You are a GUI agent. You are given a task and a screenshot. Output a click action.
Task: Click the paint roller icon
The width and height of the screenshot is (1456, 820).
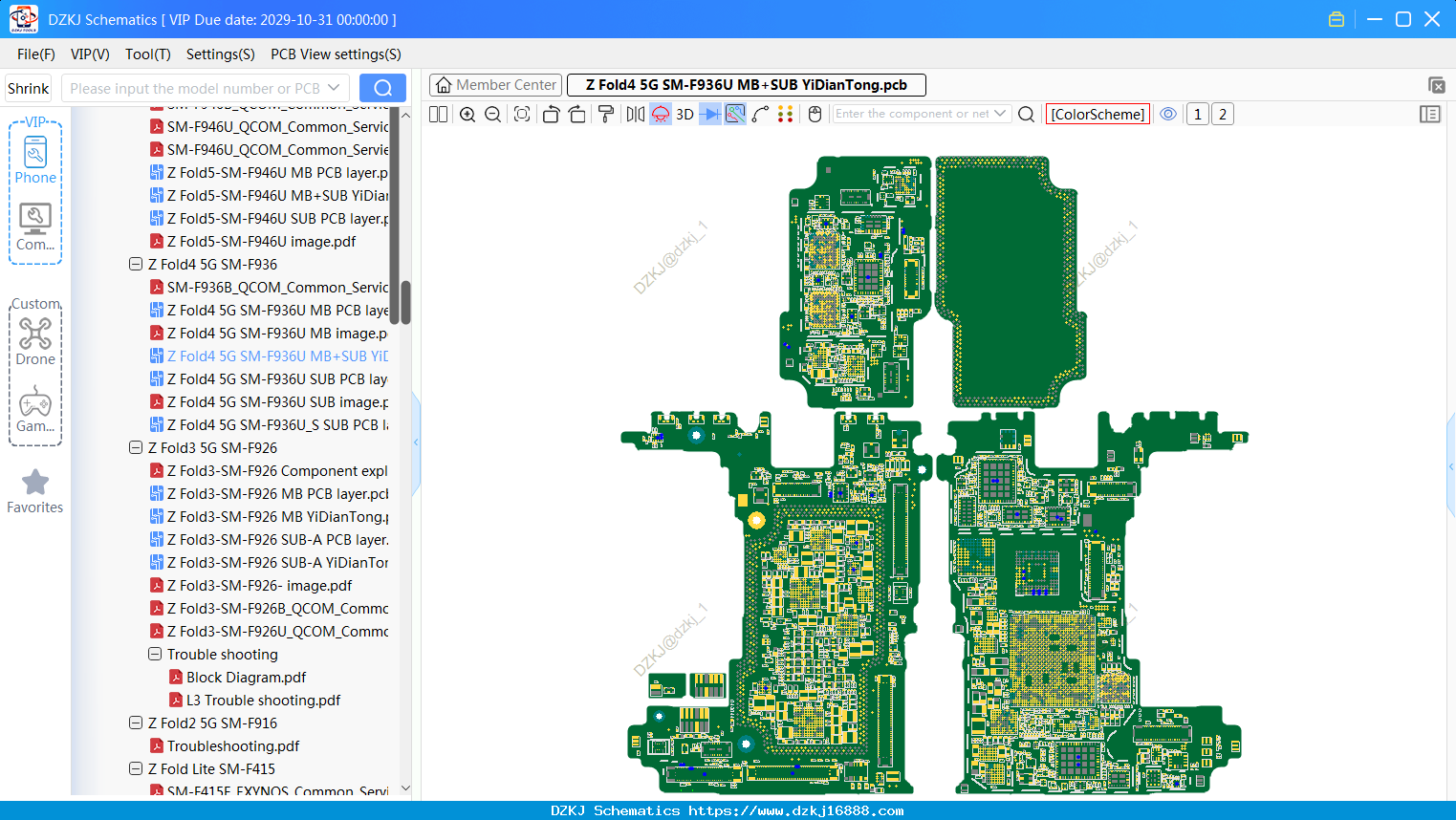[606, 115]
